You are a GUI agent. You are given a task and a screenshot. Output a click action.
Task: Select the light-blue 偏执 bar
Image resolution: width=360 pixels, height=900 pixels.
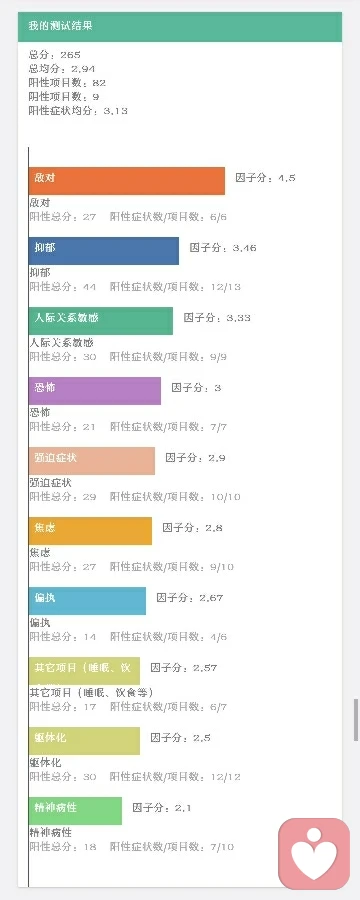pos(87,601)
